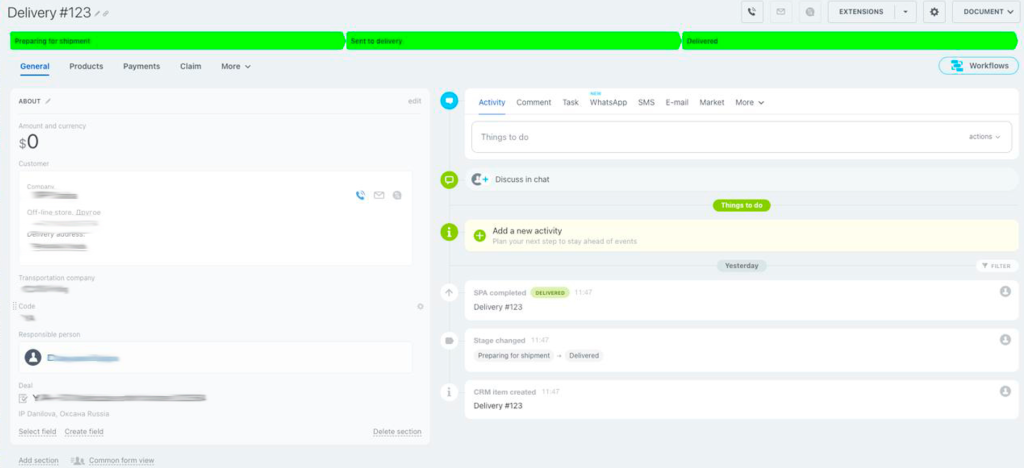Open the settings gear in the header
Screen dimensions: 1024x468
pyautogui.click(x=935, y=12)
